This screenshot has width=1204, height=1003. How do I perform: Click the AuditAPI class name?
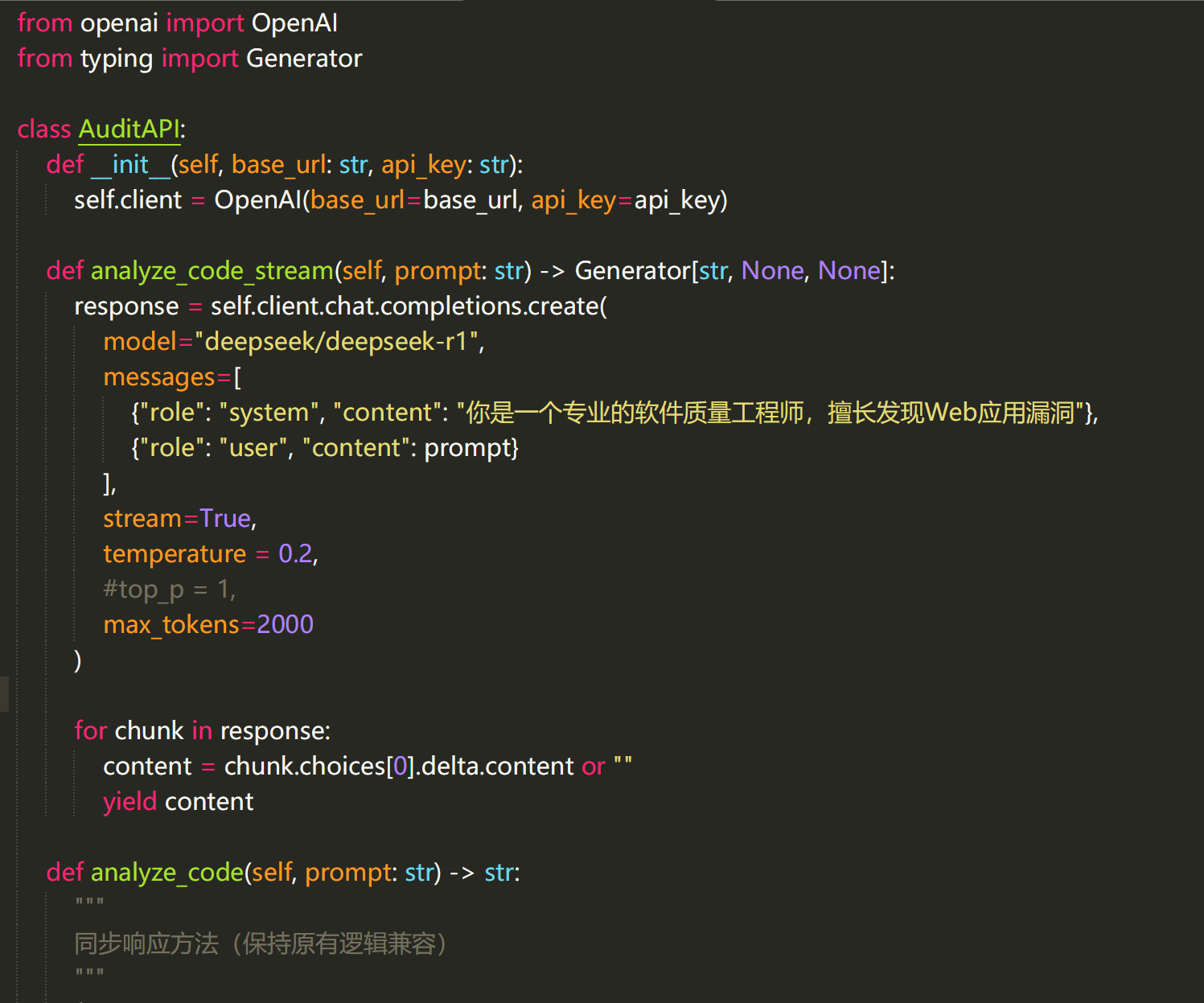[x=129, y=129]
